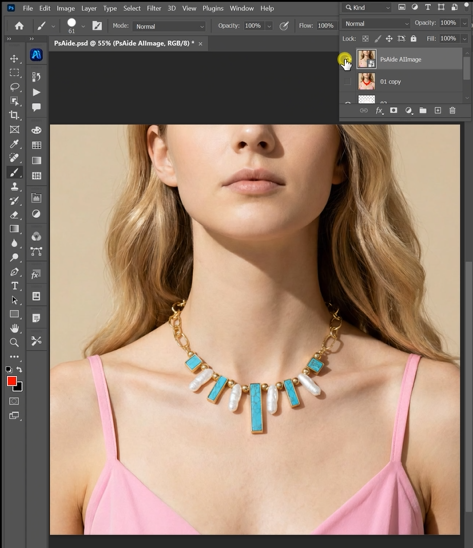Select the Zoom tool
Viewport: 473px width, 548px height.
pyautogui.click(x=14, y=342)
